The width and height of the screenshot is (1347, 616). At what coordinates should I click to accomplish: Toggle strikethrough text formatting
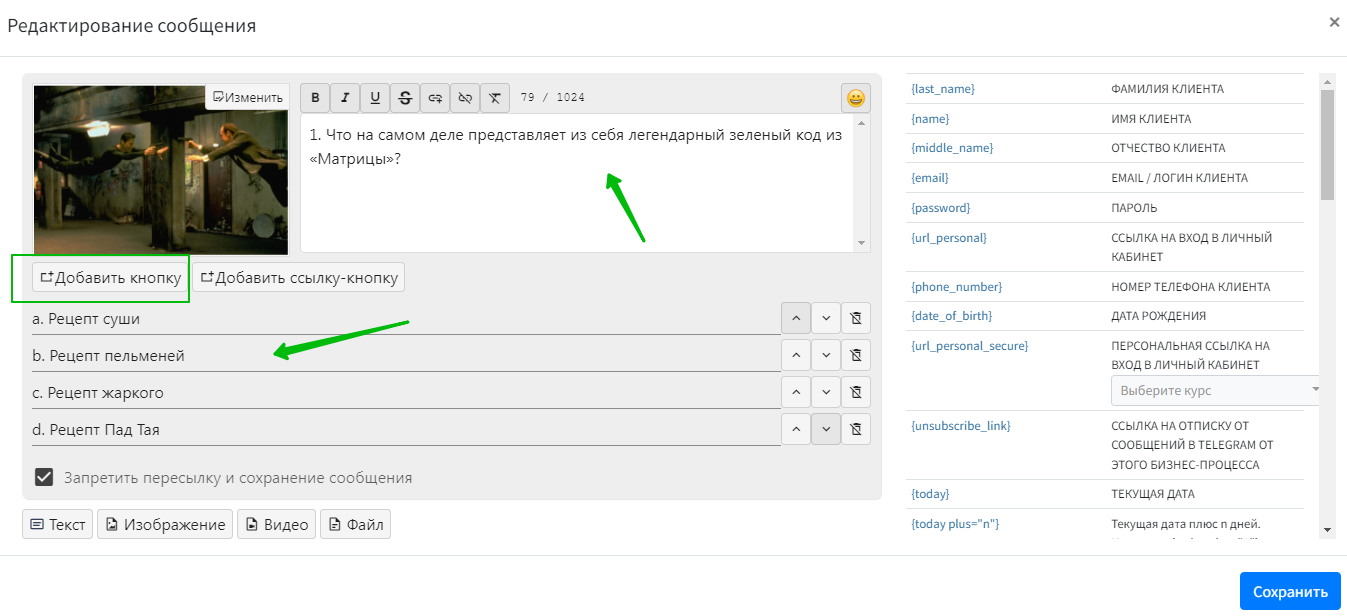[405, 97]
